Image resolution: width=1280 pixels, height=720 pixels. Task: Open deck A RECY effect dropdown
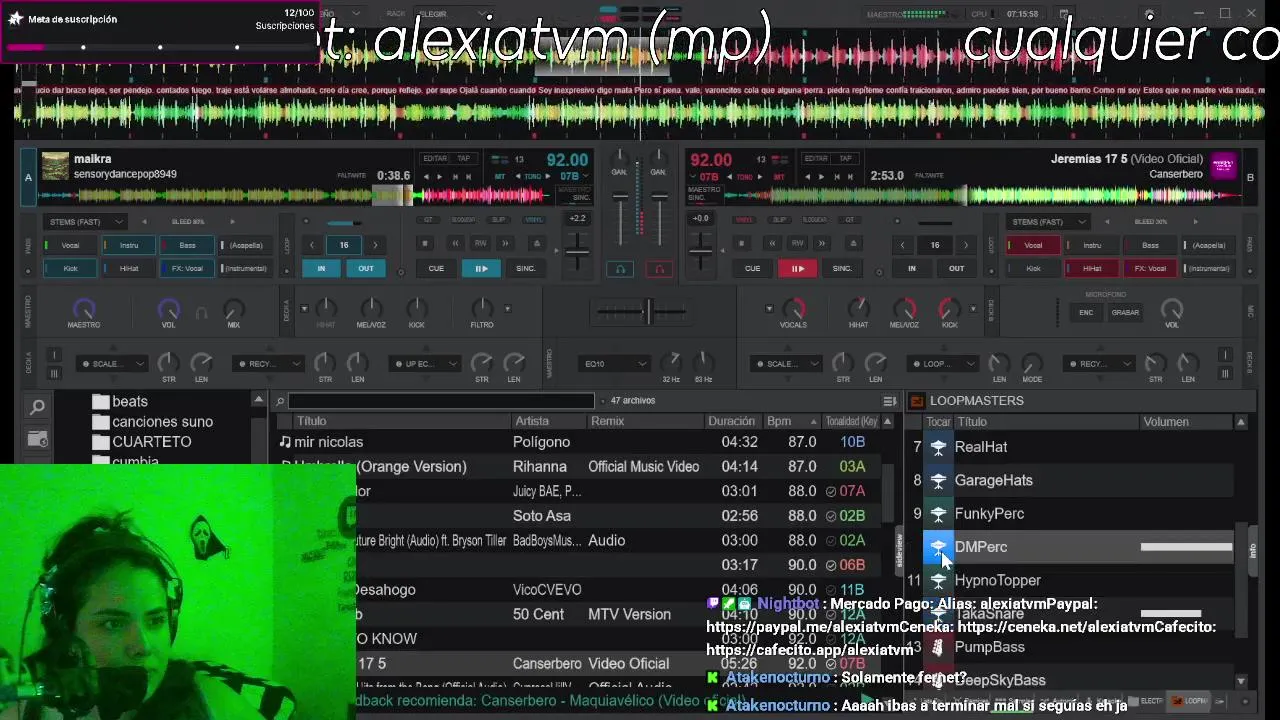268,364
